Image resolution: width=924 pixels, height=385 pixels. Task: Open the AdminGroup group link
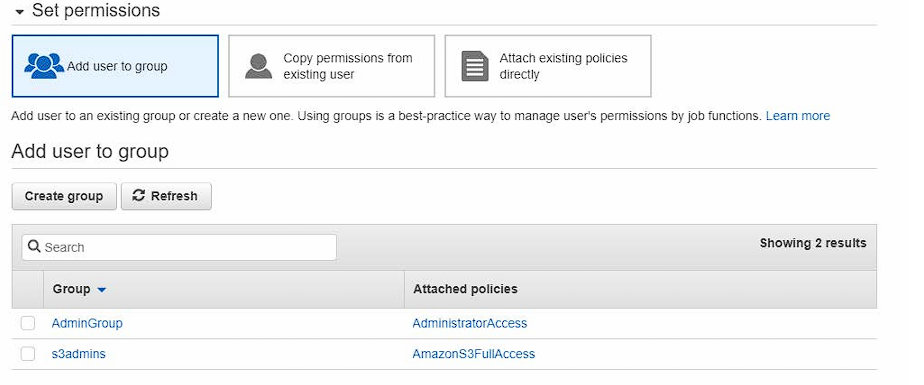click(87, 323)
